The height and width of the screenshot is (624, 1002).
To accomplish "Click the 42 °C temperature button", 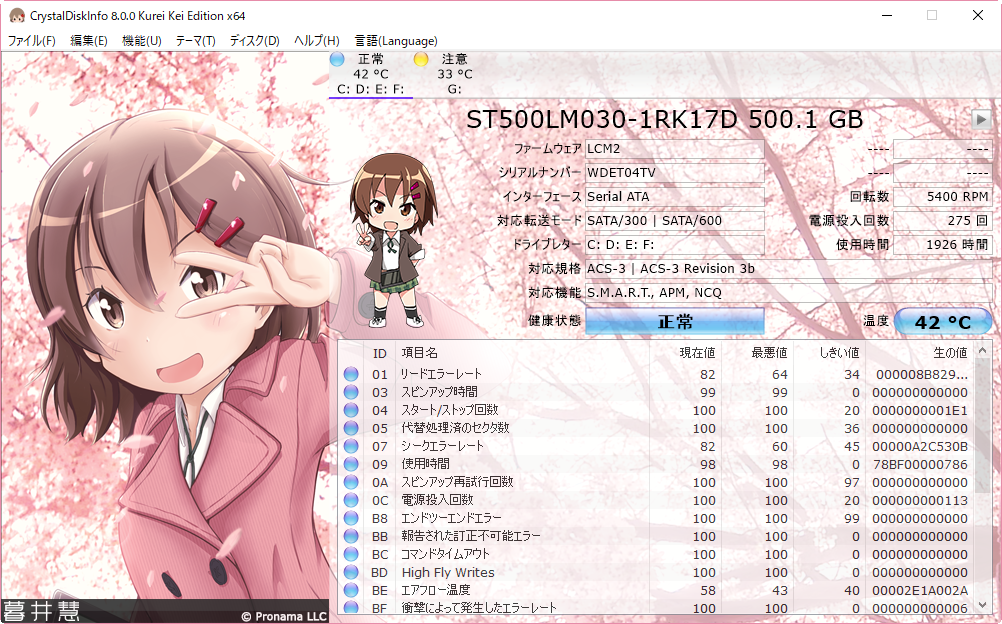I will (943, 322).
